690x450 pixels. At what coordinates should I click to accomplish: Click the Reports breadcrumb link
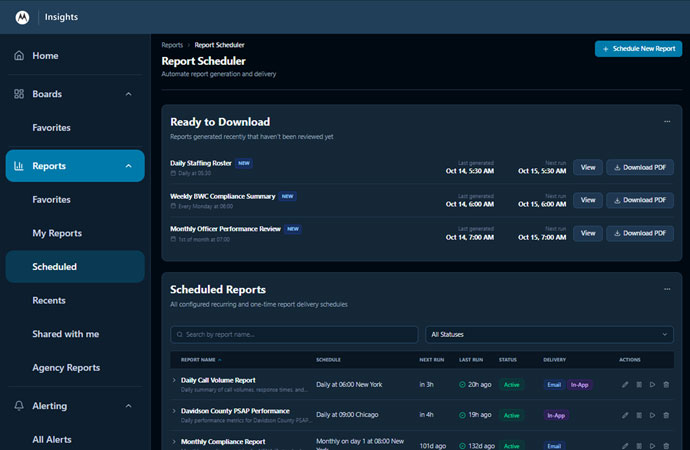click(172, 45)
